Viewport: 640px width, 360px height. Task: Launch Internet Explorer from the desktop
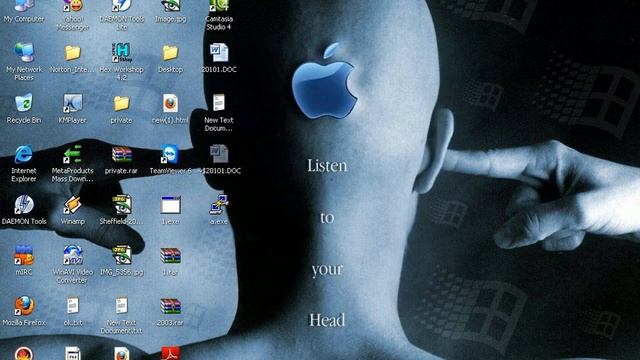(24, 154)
